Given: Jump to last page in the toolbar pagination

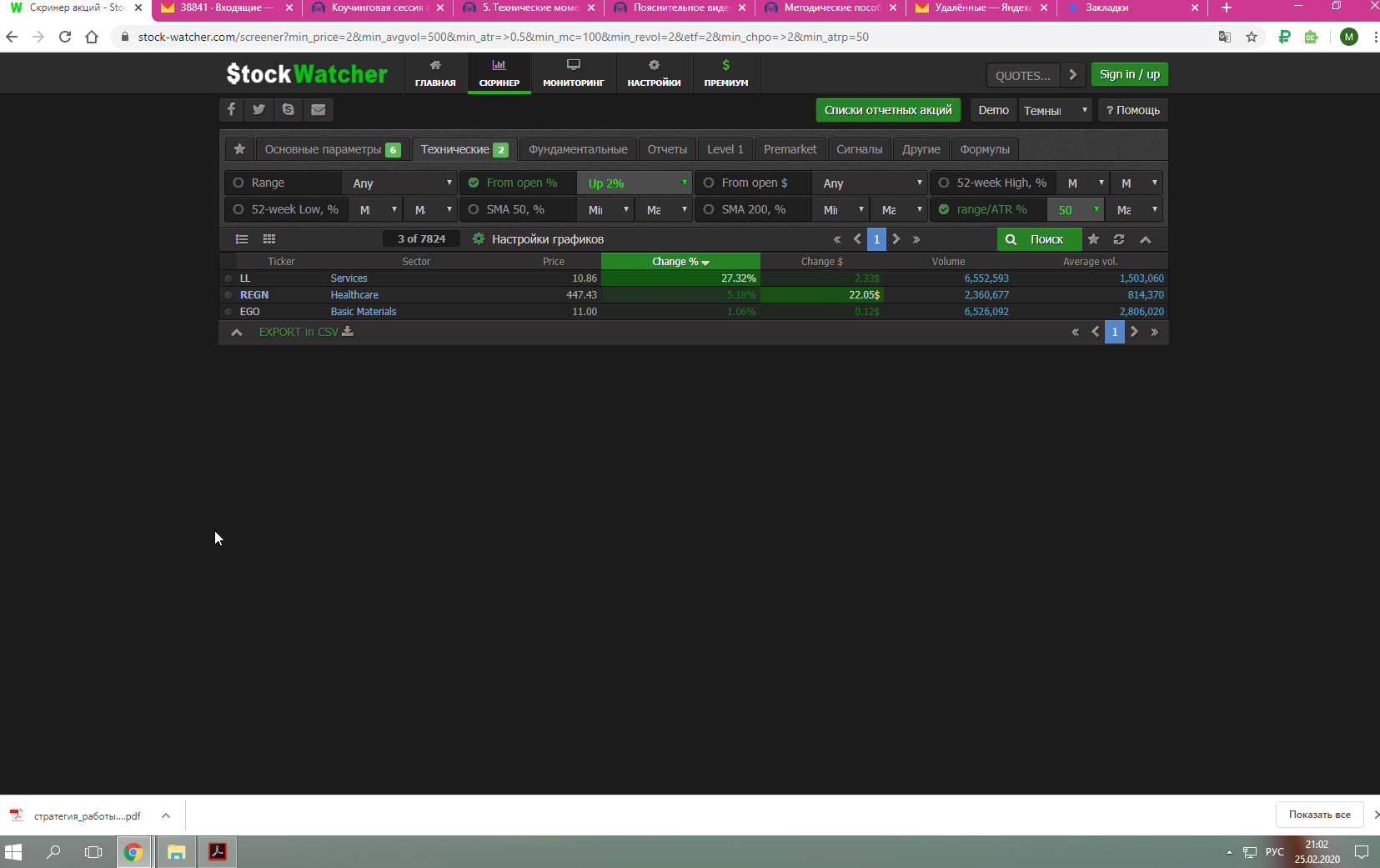Looking at the screenshot, I should (x=916, y=239).
